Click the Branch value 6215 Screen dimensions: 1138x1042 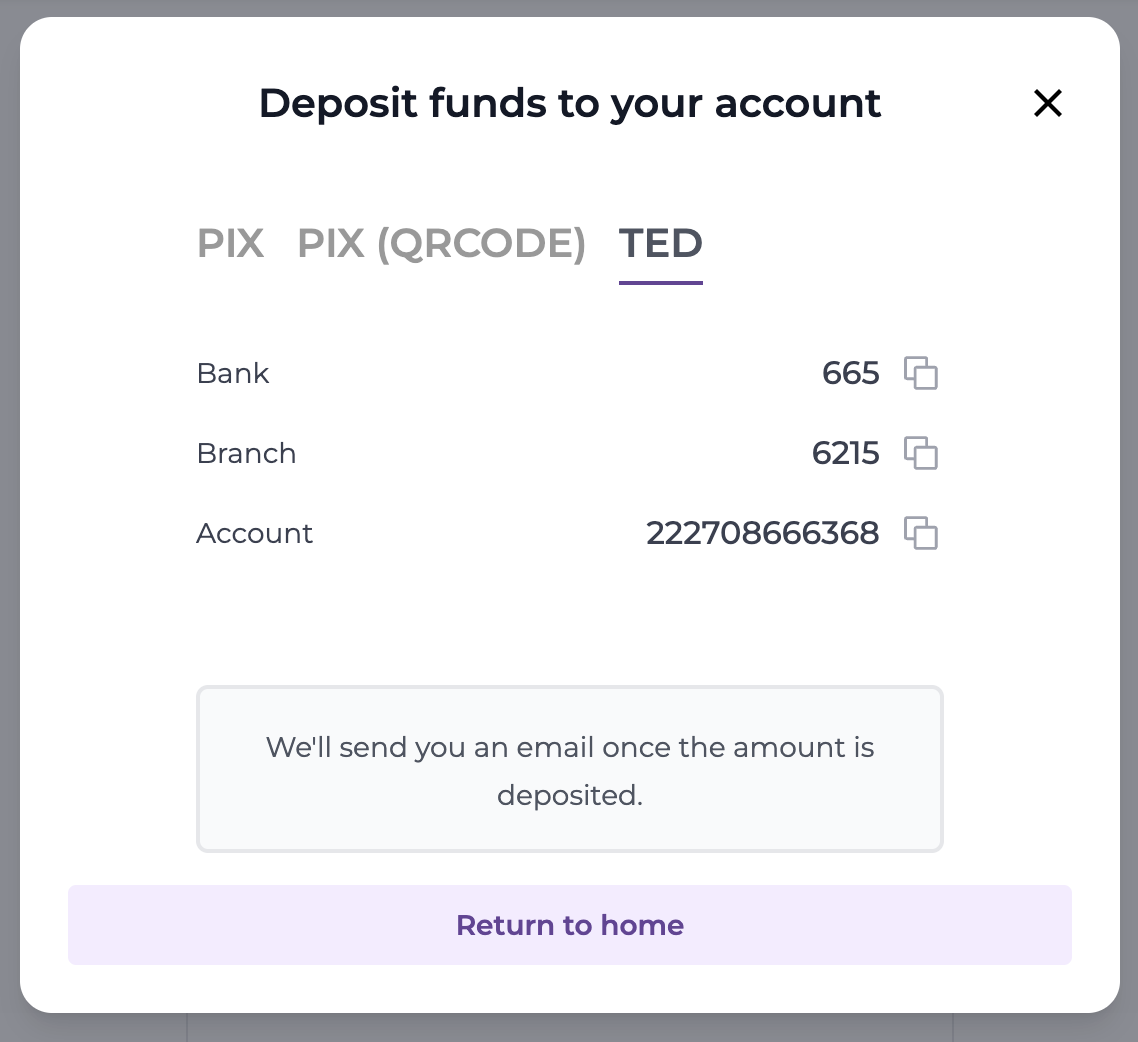tap(846, 453)
